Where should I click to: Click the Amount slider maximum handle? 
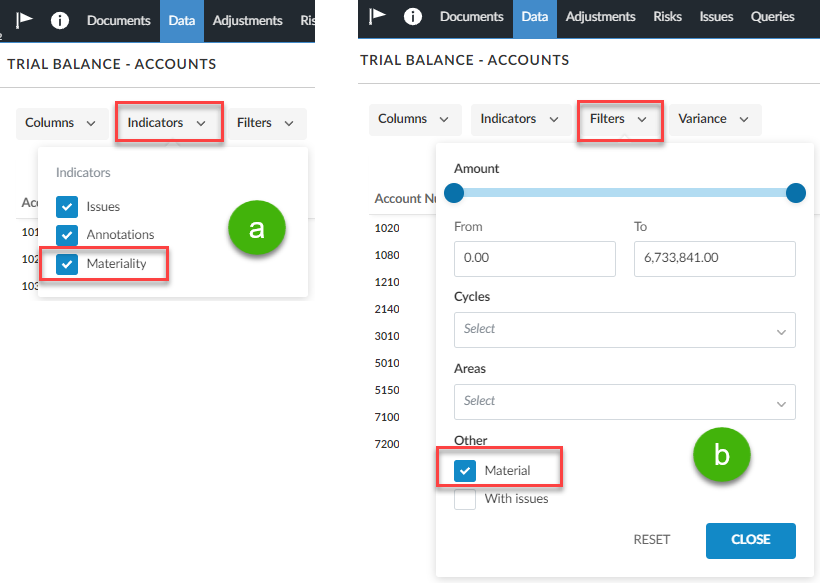coord(795,193)
